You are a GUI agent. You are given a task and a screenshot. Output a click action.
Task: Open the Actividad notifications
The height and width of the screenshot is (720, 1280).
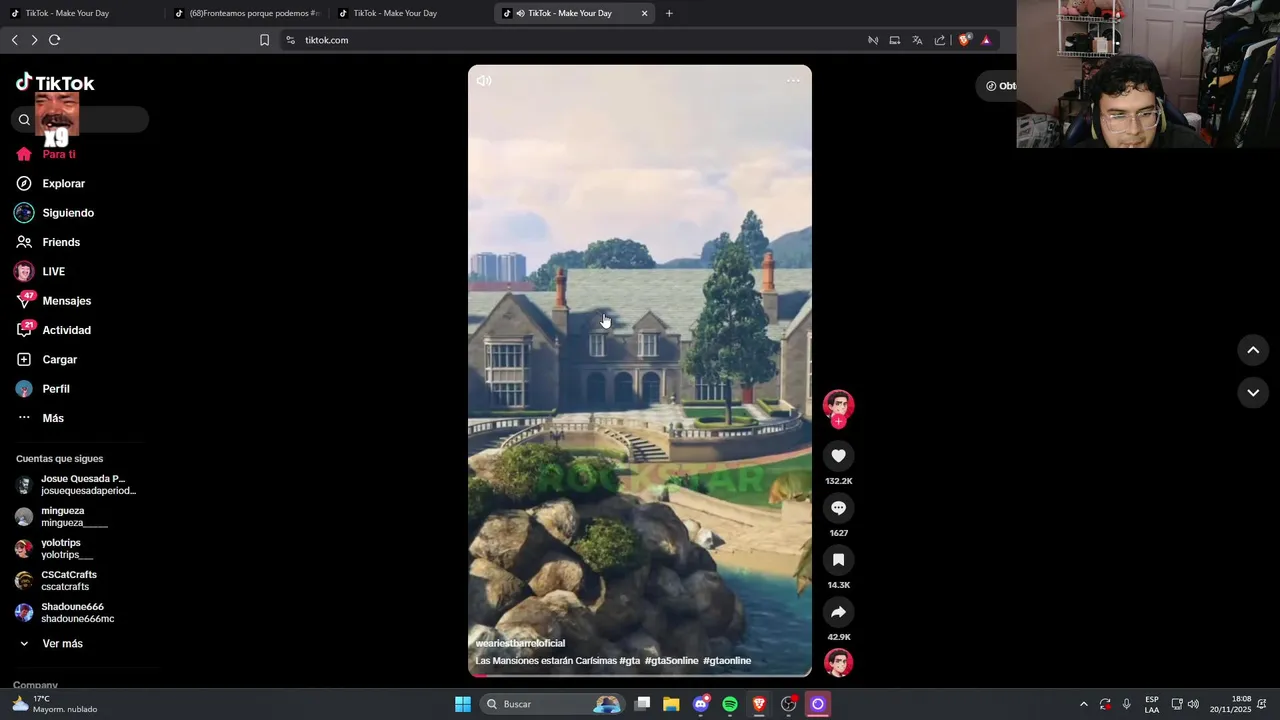pos(54,330)
